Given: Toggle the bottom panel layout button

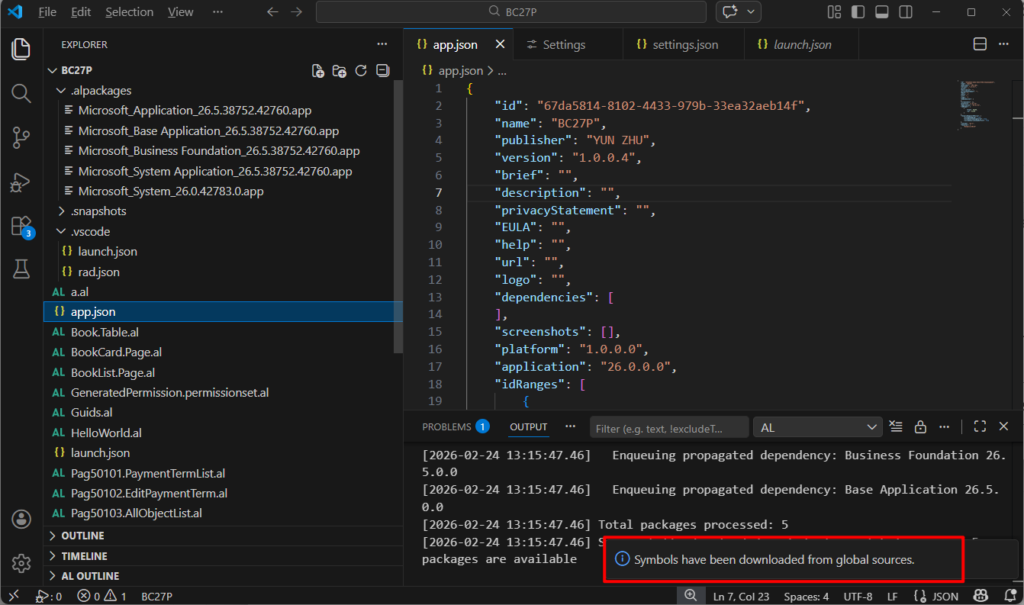Looking at the screenshot, I should pyautogui.click(x=881, y=12).
